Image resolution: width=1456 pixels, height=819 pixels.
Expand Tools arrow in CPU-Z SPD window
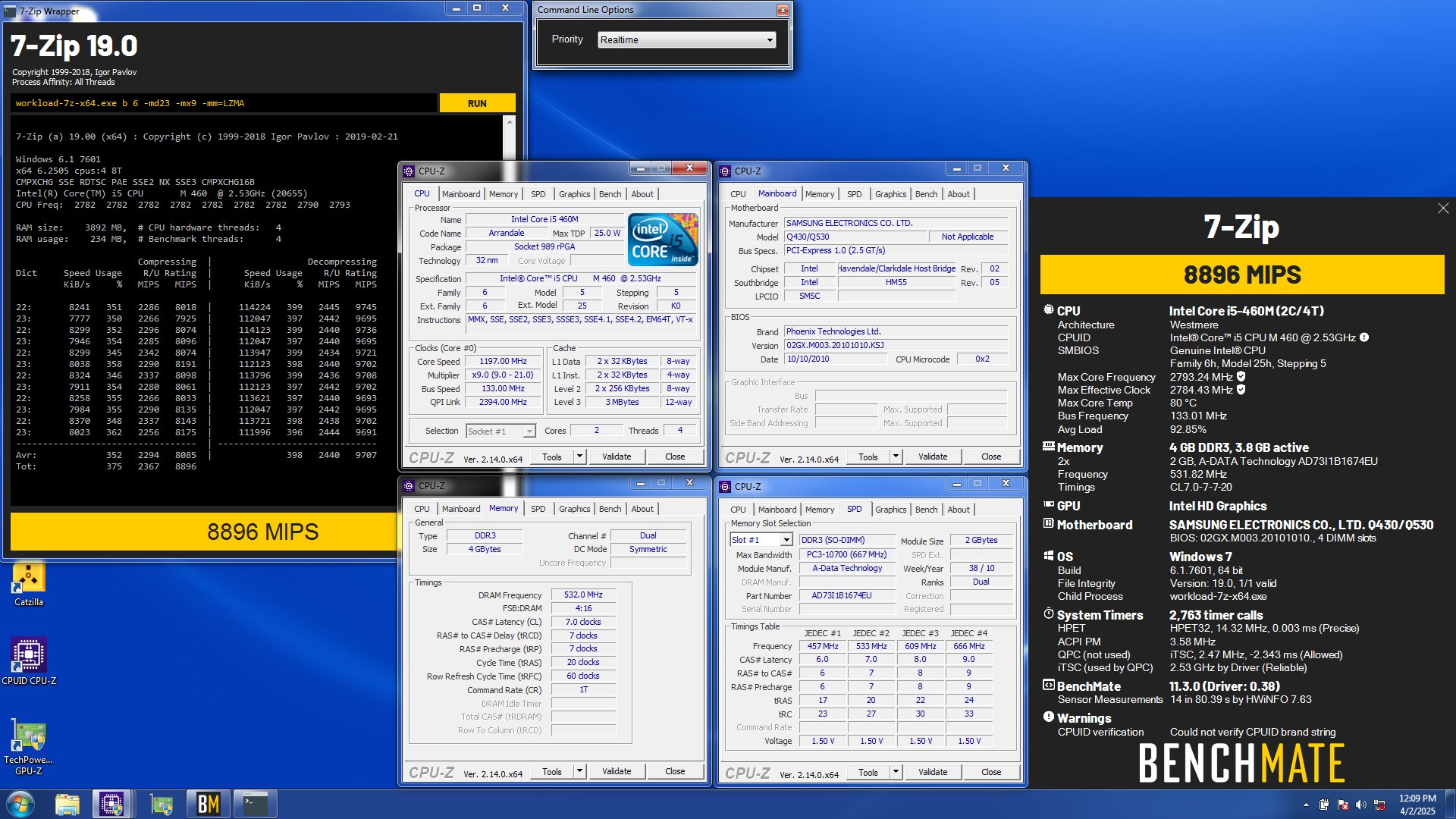point(896,772)
